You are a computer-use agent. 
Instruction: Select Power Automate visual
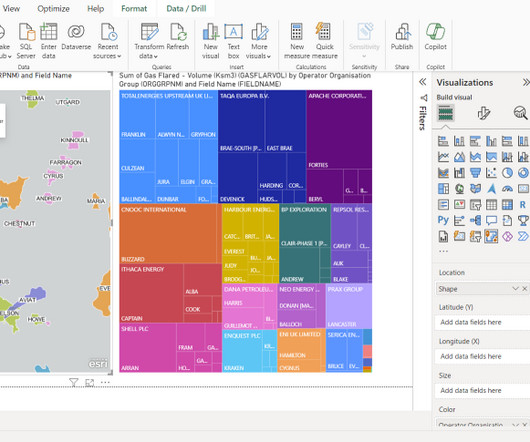[523, 236]
